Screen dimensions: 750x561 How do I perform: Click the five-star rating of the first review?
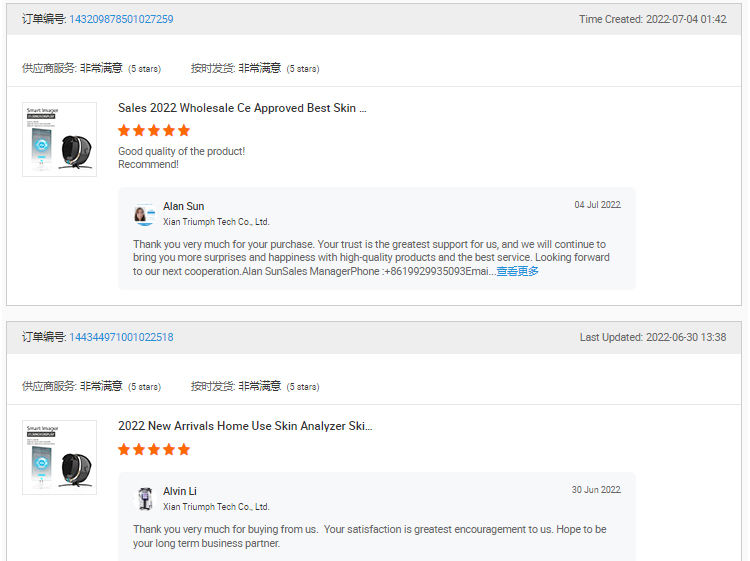[154, 130]
